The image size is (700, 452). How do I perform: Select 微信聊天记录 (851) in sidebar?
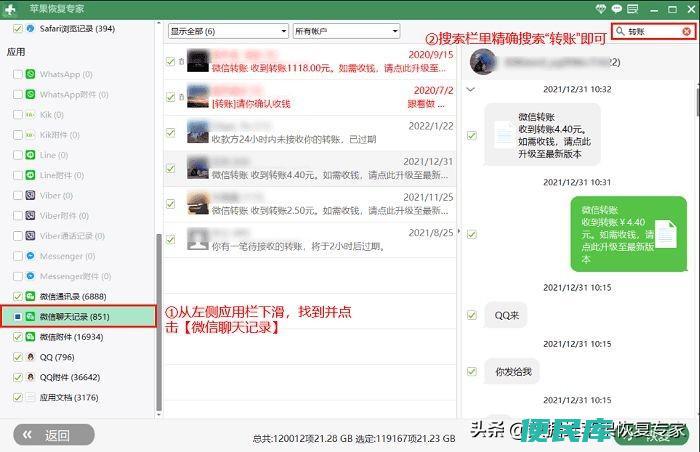coord(79,317)
